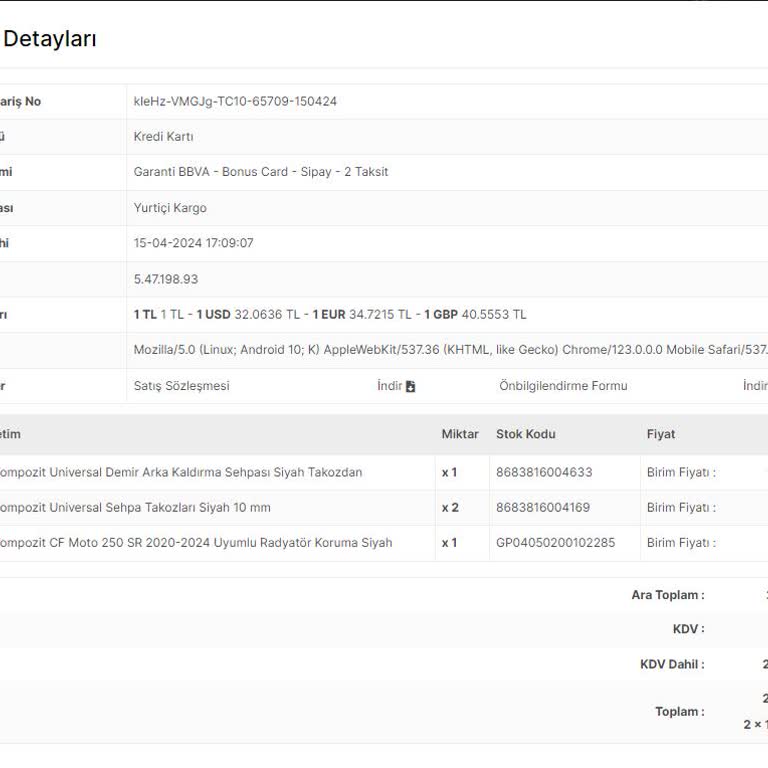
Task: Open the Demir Arka Kaldırma Sehpası product
Action: 180,472
